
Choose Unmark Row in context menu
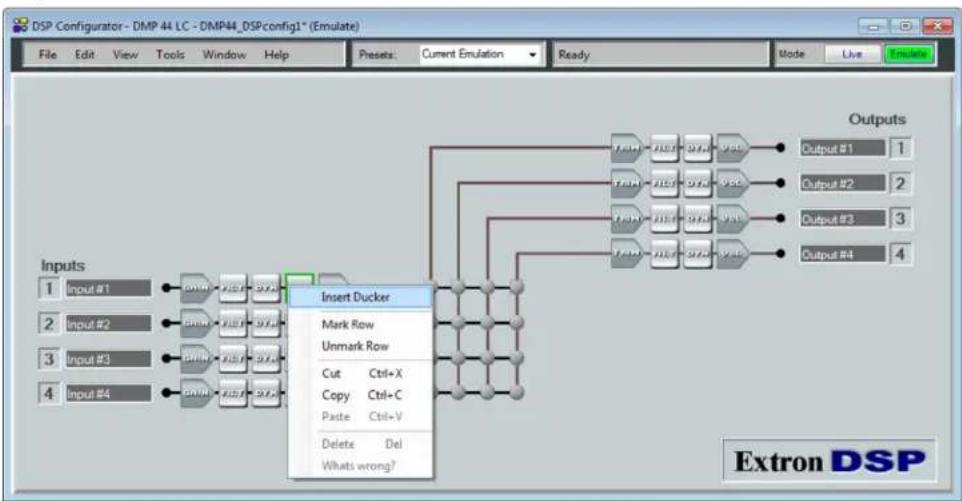[x=361, y=346]
